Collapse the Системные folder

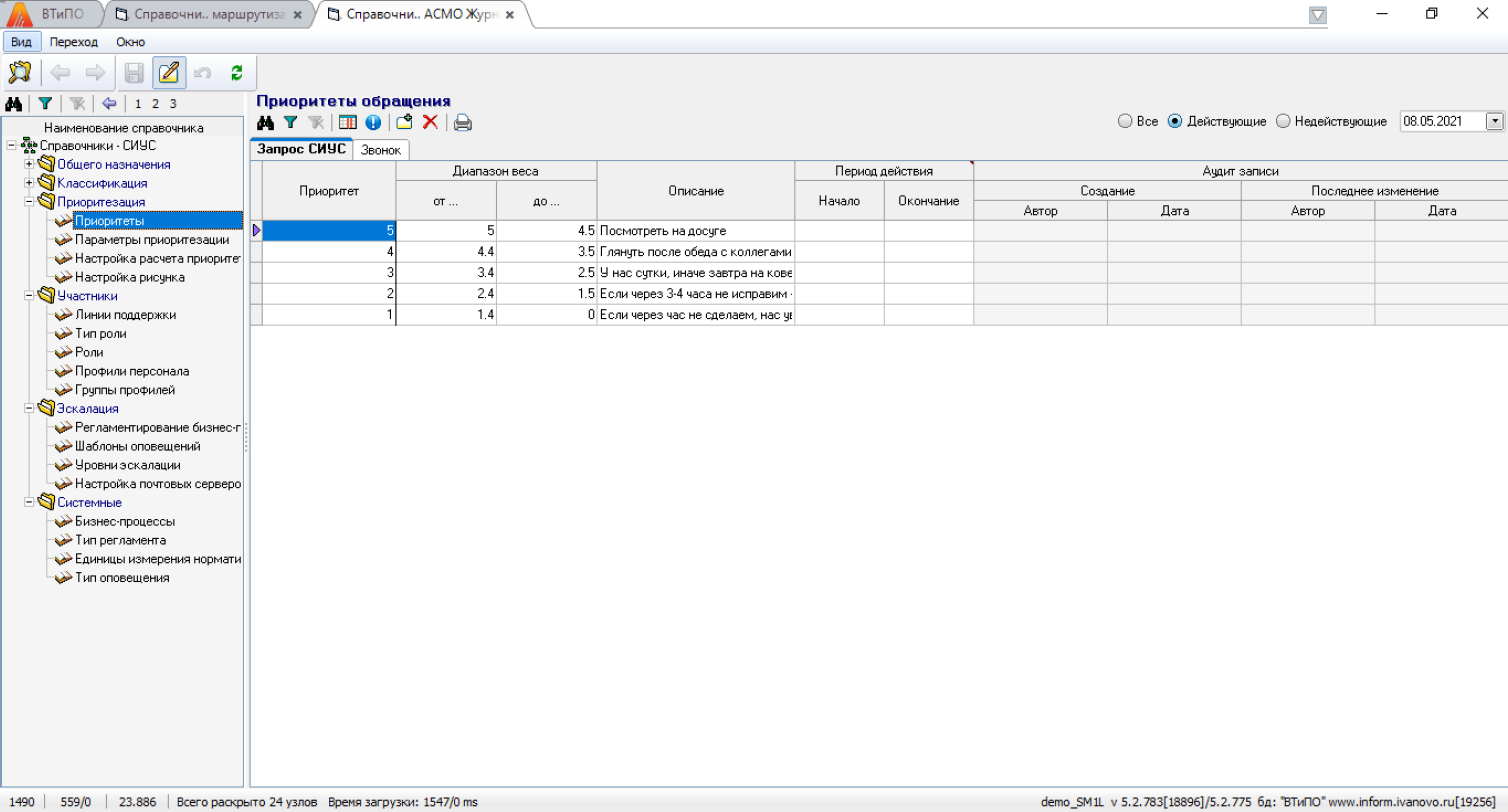pos(29,503)
